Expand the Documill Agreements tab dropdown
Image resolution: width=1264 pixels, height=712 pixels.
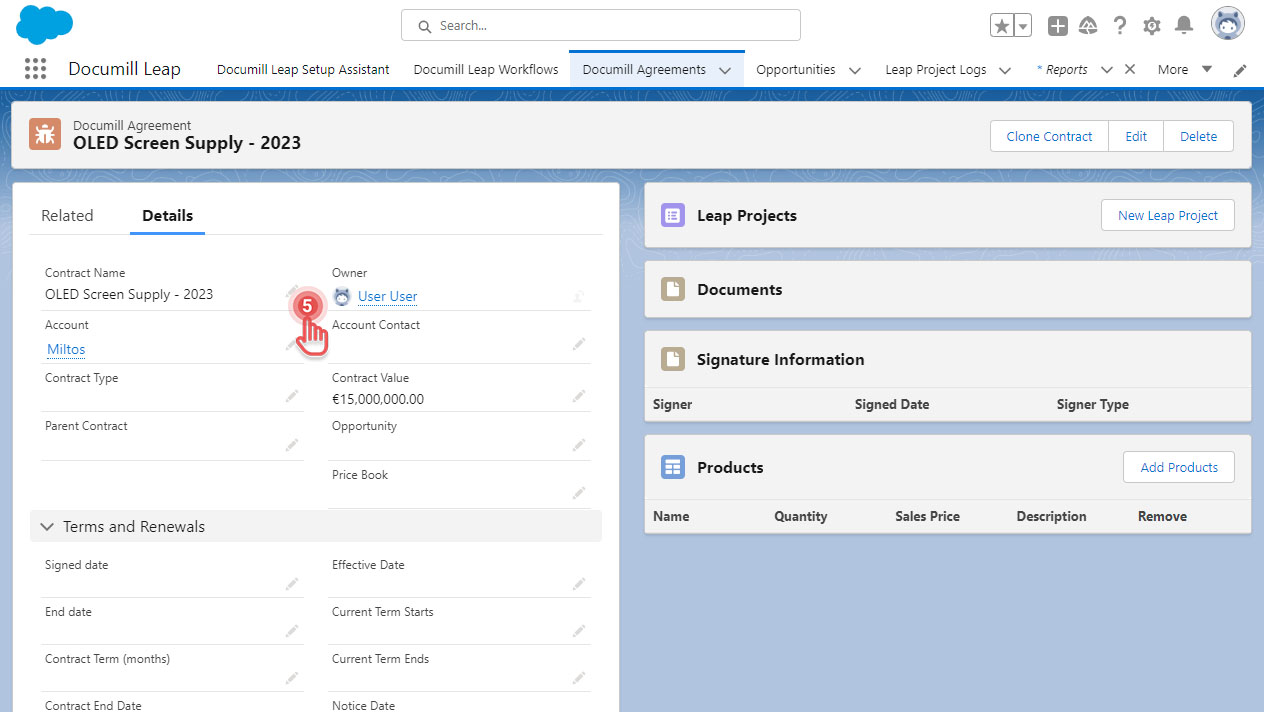[725, 70]
